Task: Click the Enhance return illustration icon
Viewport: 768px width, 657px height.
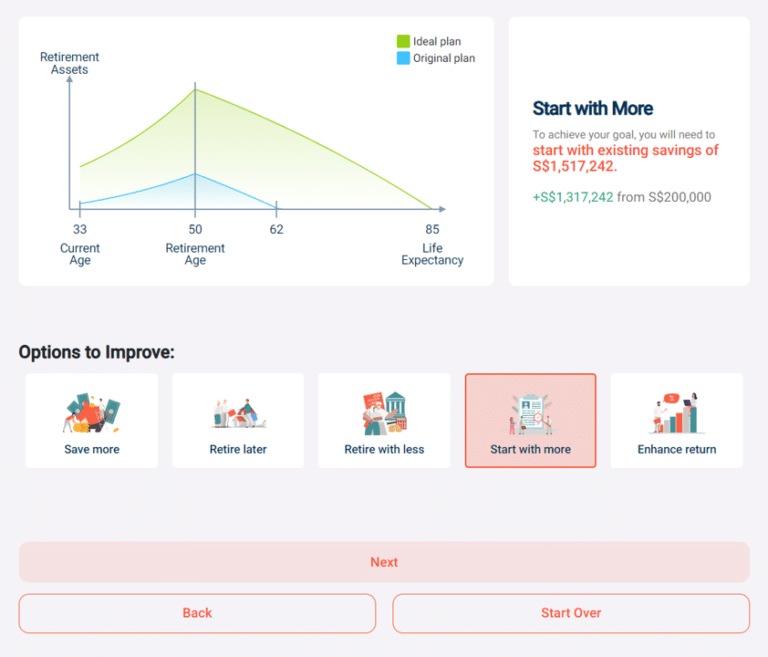Action: pyautogui.click(x=677, y=412)
